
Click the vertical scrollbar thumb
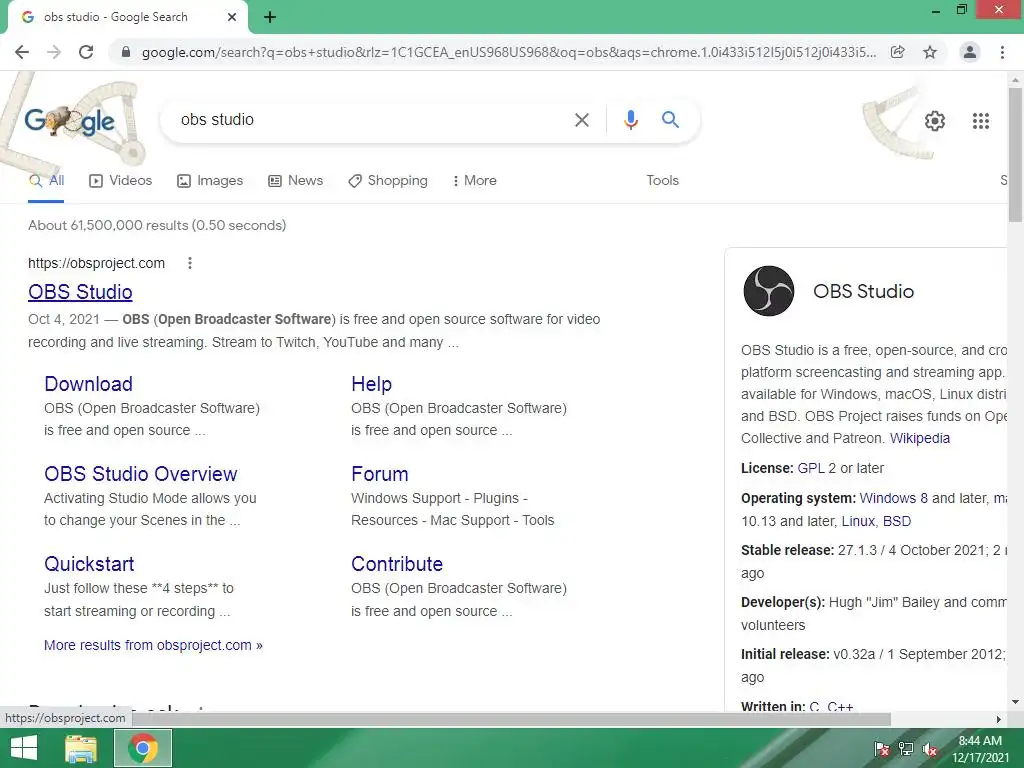[x=1015, y=155]
